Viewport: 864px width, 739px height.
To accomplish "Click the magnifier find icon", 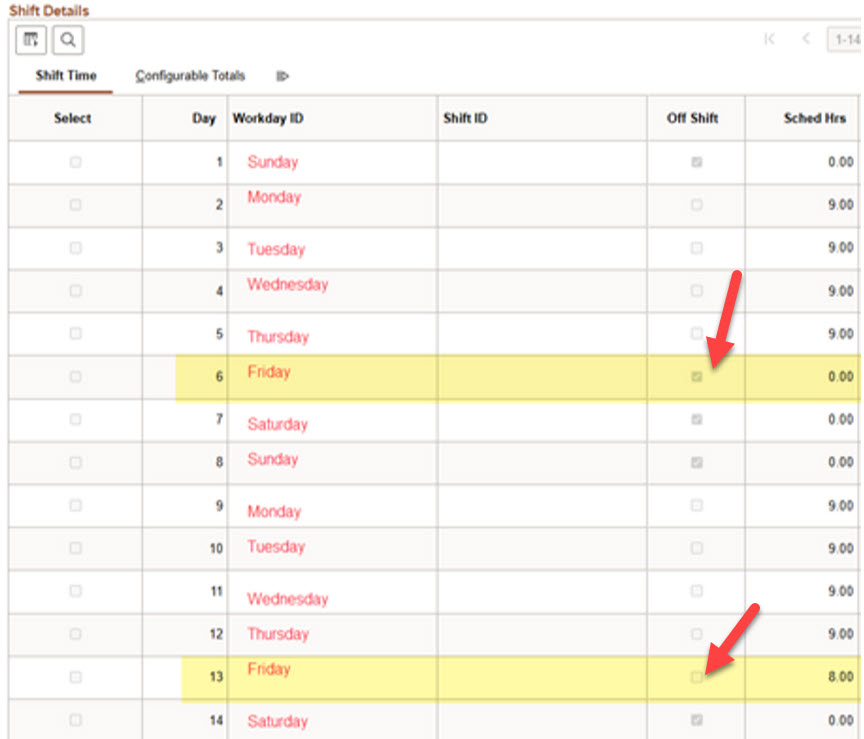I will [x=68, y=40].
